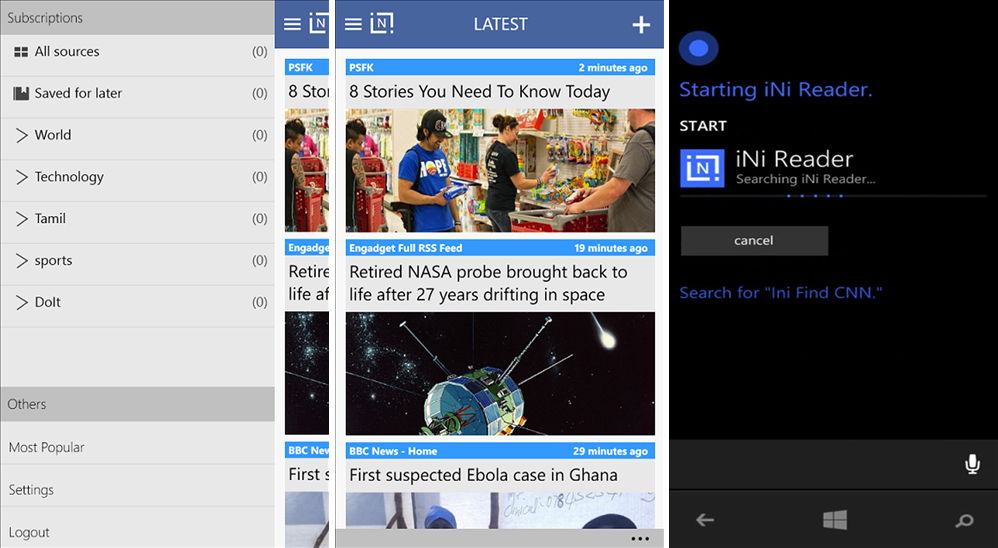The height and width of the screenshot is (548, 998).
Task: Tap the Cortana circle icon
Action: tap(698, 48)
